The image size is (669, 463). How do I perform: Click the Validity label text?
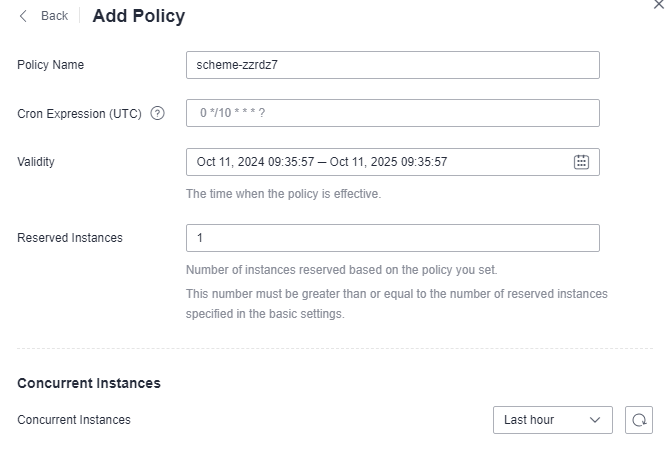[x=36, y=162]
